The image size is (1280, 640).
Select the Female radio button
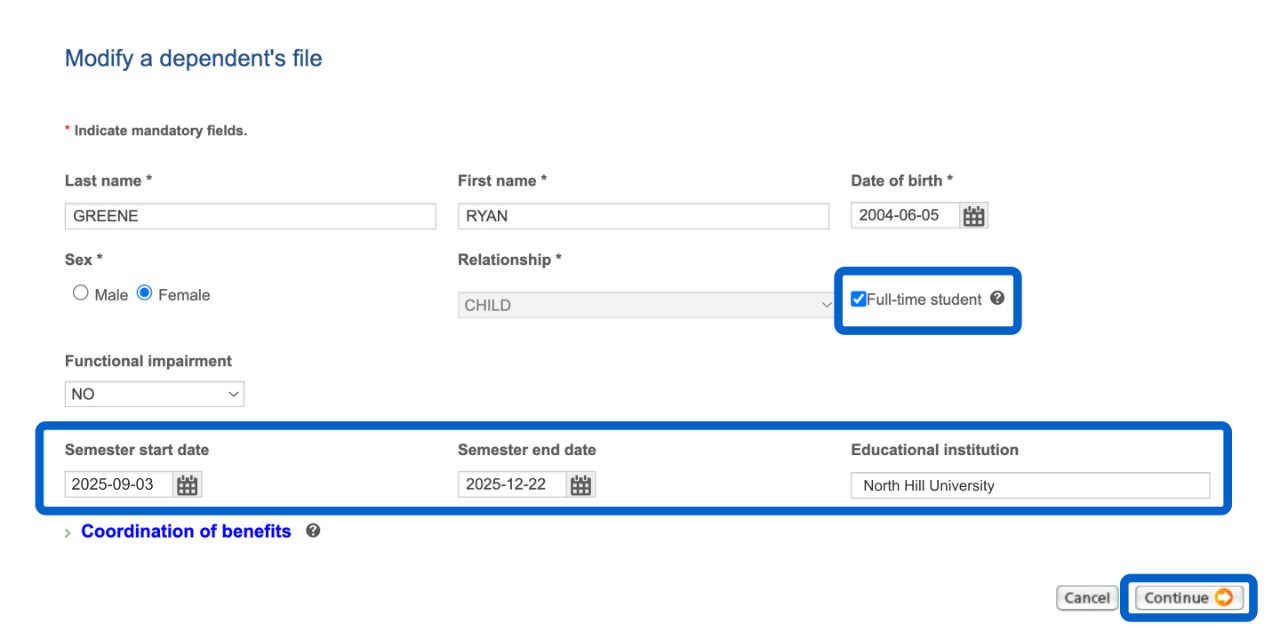(x=144, y=294)
